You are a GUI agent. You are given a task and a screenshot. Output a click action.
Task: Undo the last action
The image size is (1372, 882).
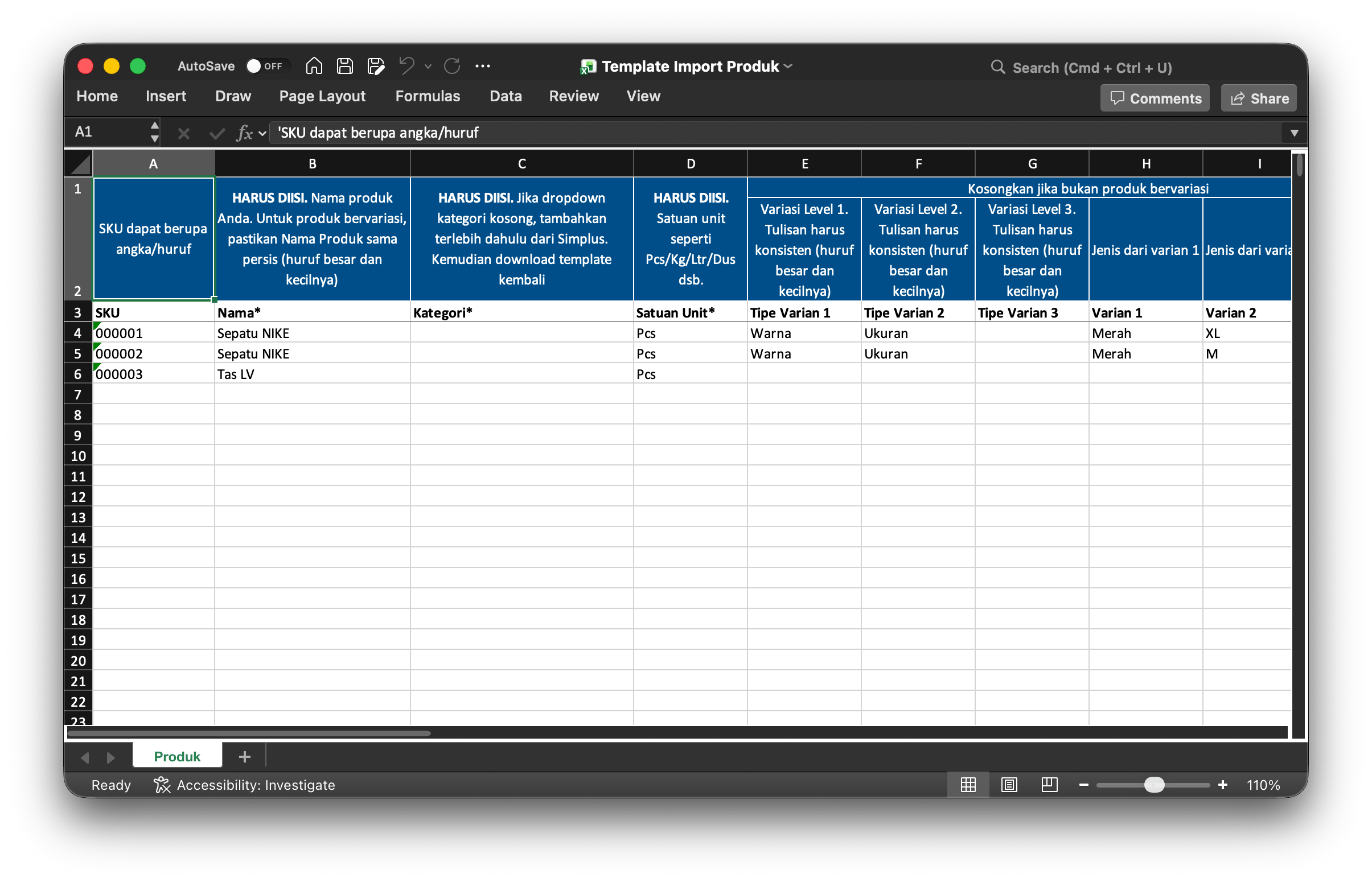click(406, 66)
